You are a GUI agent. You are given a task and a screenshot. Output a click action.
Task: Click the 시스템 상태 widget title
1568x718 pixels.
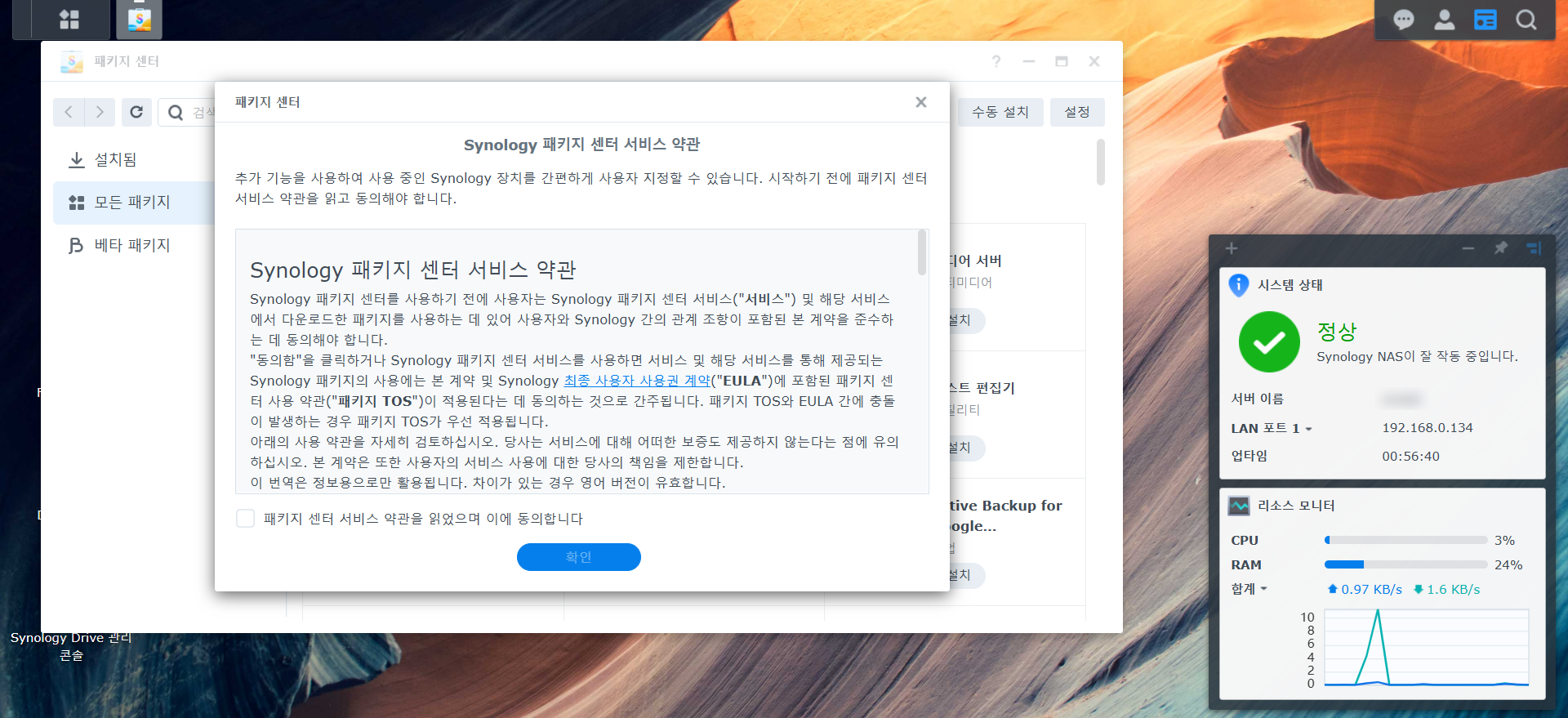1290,285
